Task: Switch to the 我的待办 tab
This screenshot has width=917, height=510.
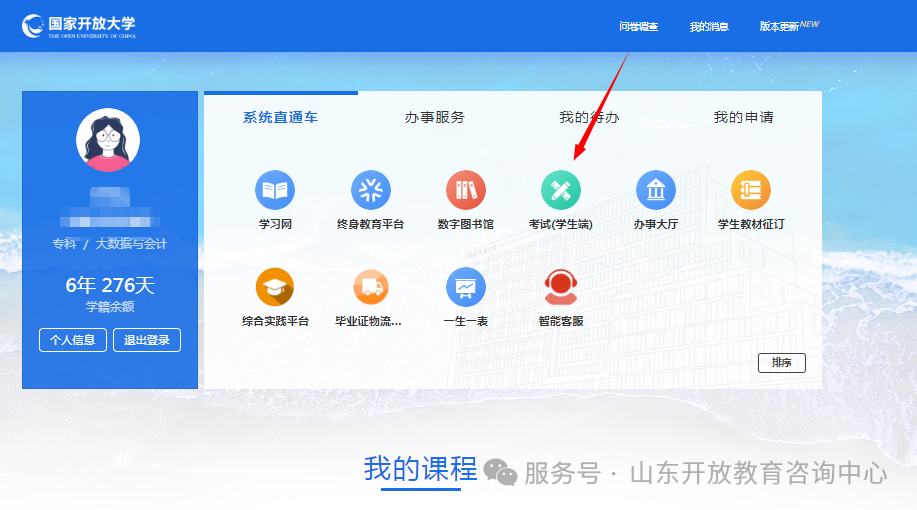Action: click(x=589, y=118)
